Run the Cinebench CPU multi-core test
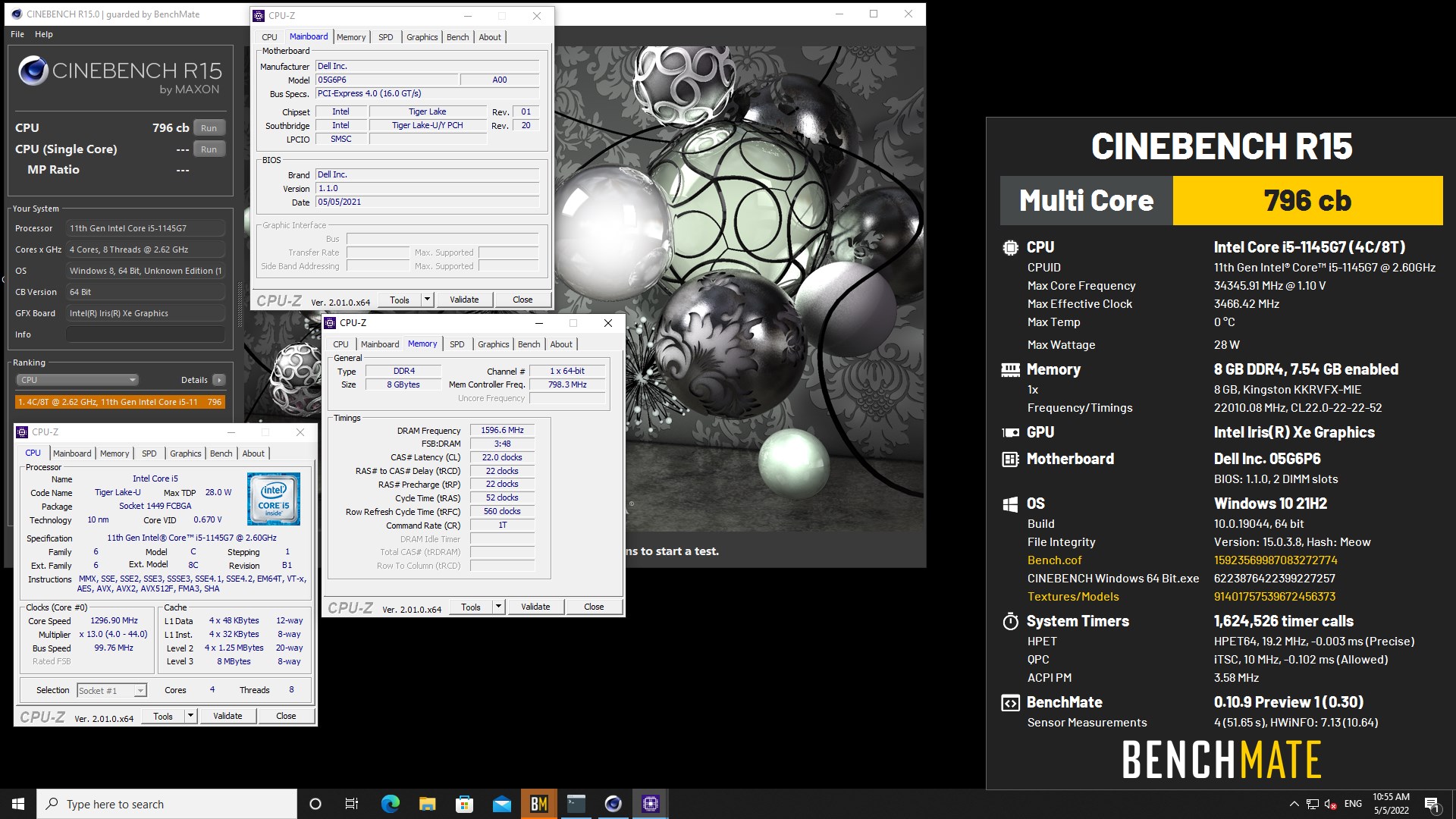The width and height of the screenshot is (1456, 819). tap(209, 128)
